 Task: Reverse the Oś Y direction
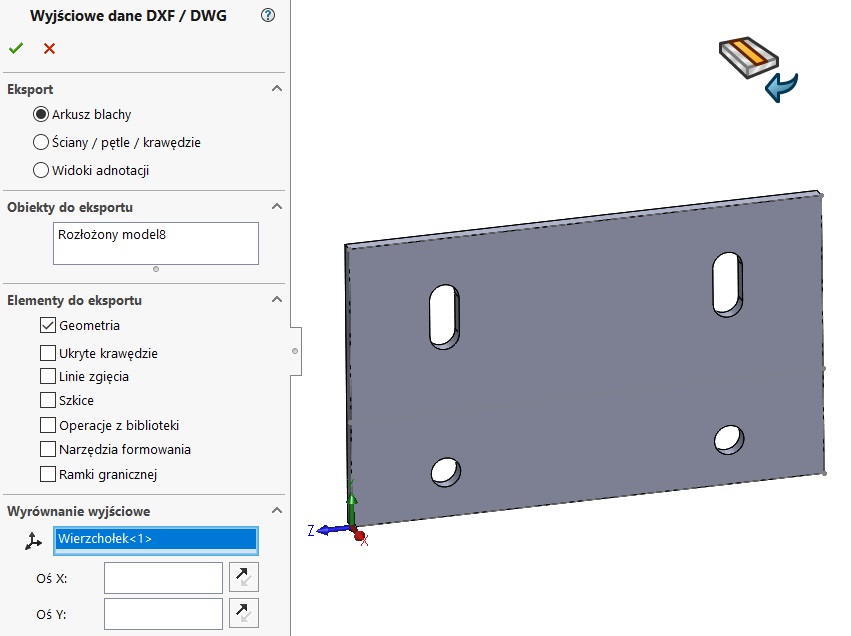(244, 613)
